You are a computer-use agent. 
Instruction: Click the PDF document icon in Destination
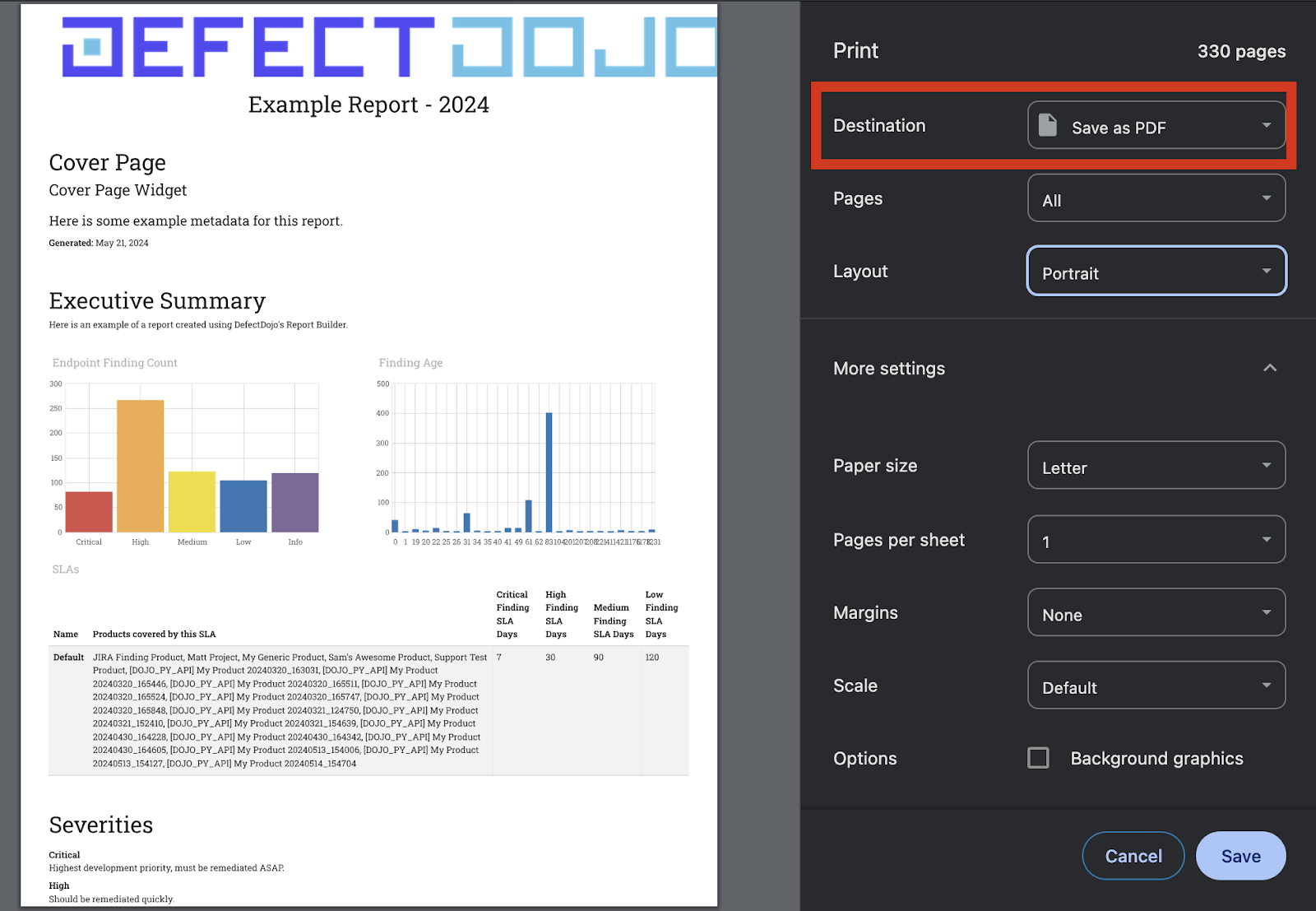pos(1048,125)
